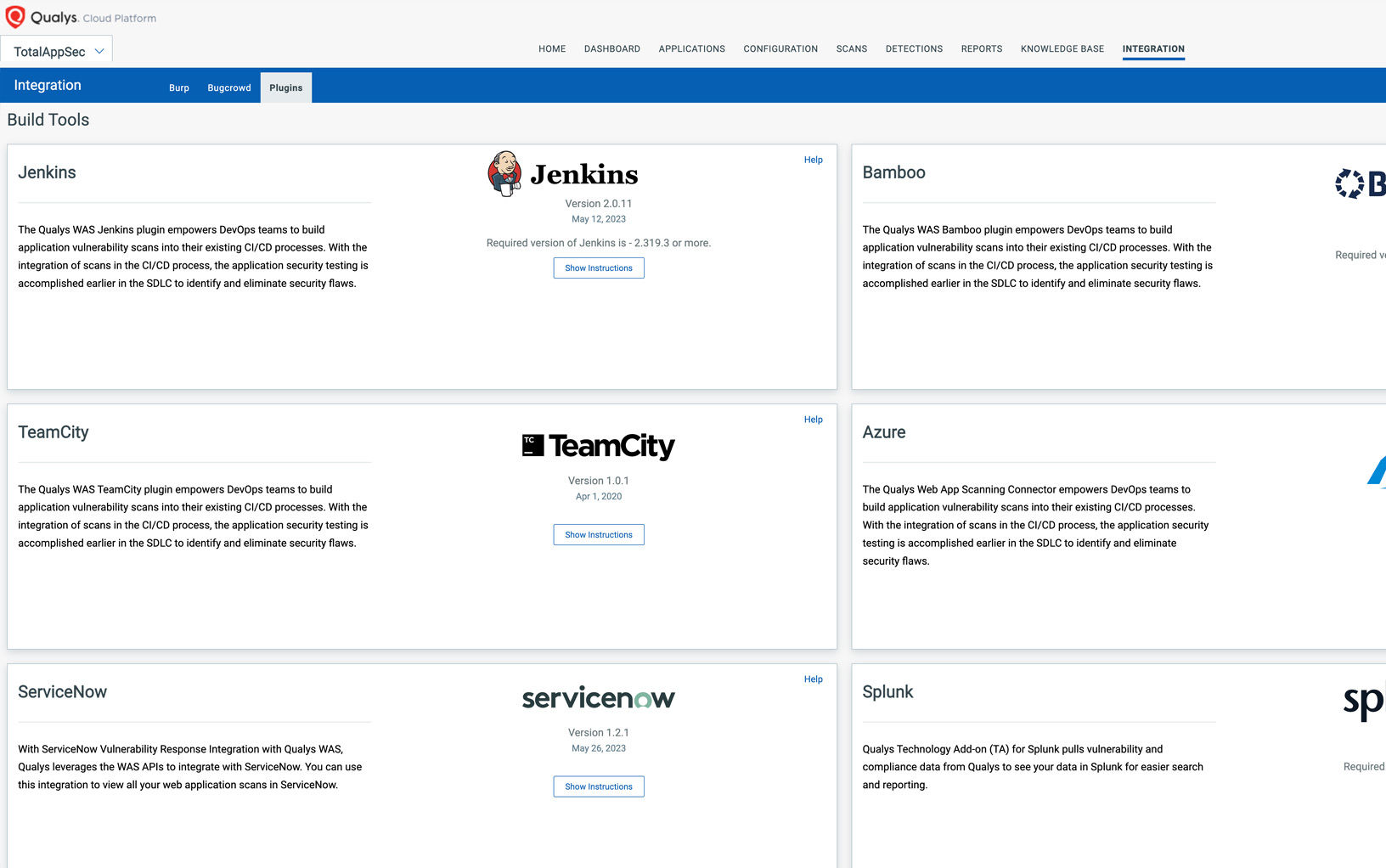1386x868 pixels.
Task: Click the Qualys shield logo
Action: click(15, 17)
